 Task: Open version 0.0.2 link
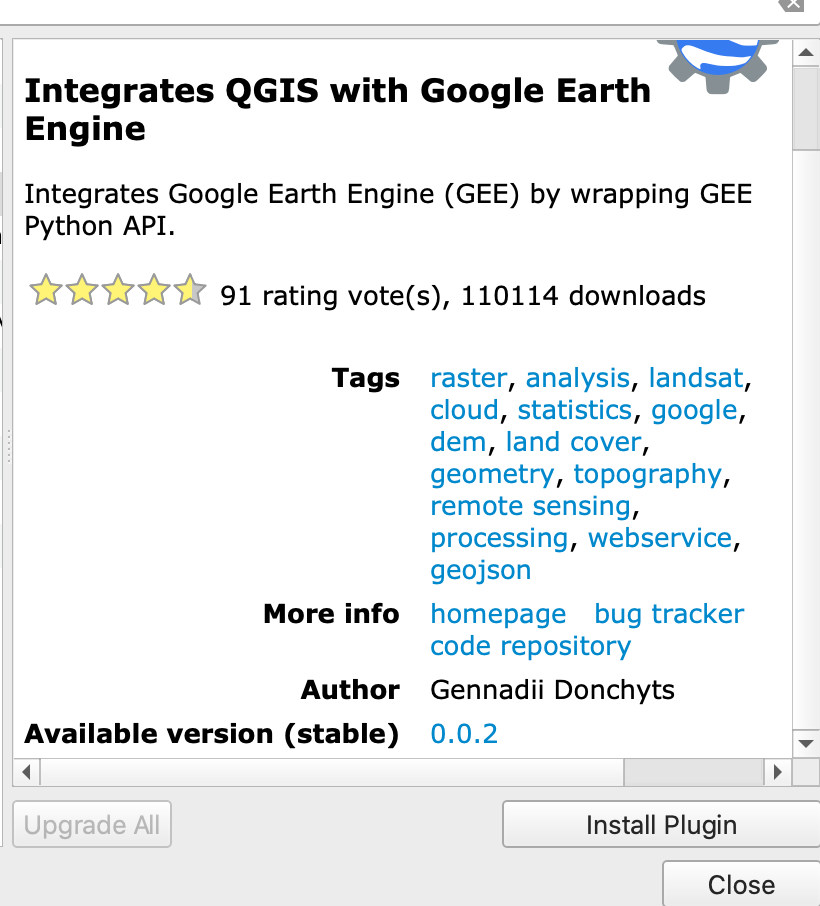[x=463, y=733]
